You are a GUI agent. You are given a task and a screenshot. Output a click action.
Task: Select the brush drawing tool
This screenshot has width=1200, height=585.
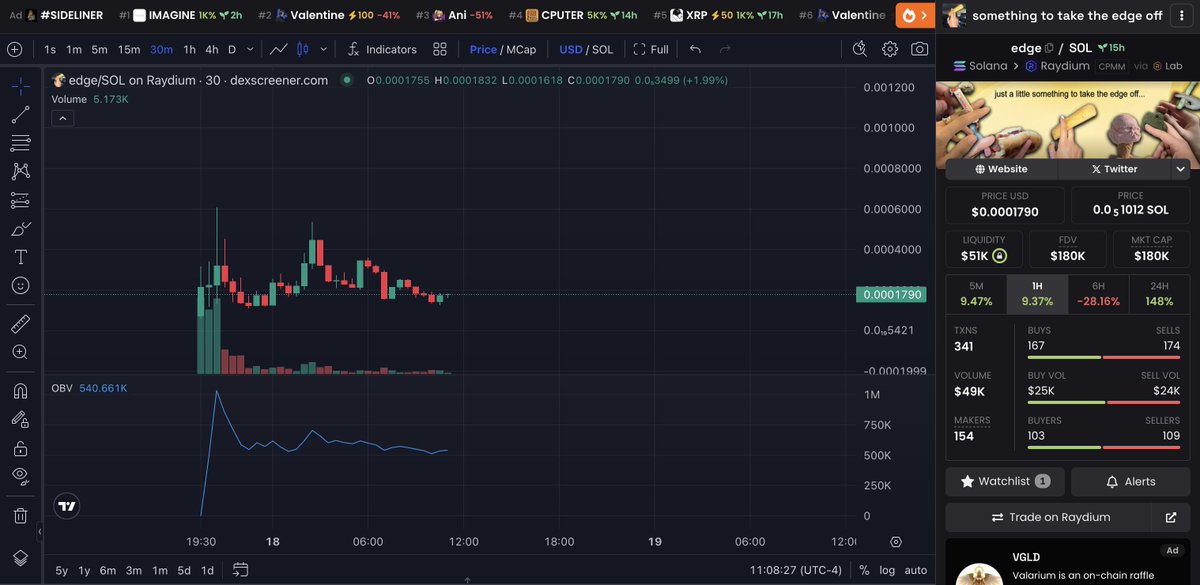pos(20,229)
